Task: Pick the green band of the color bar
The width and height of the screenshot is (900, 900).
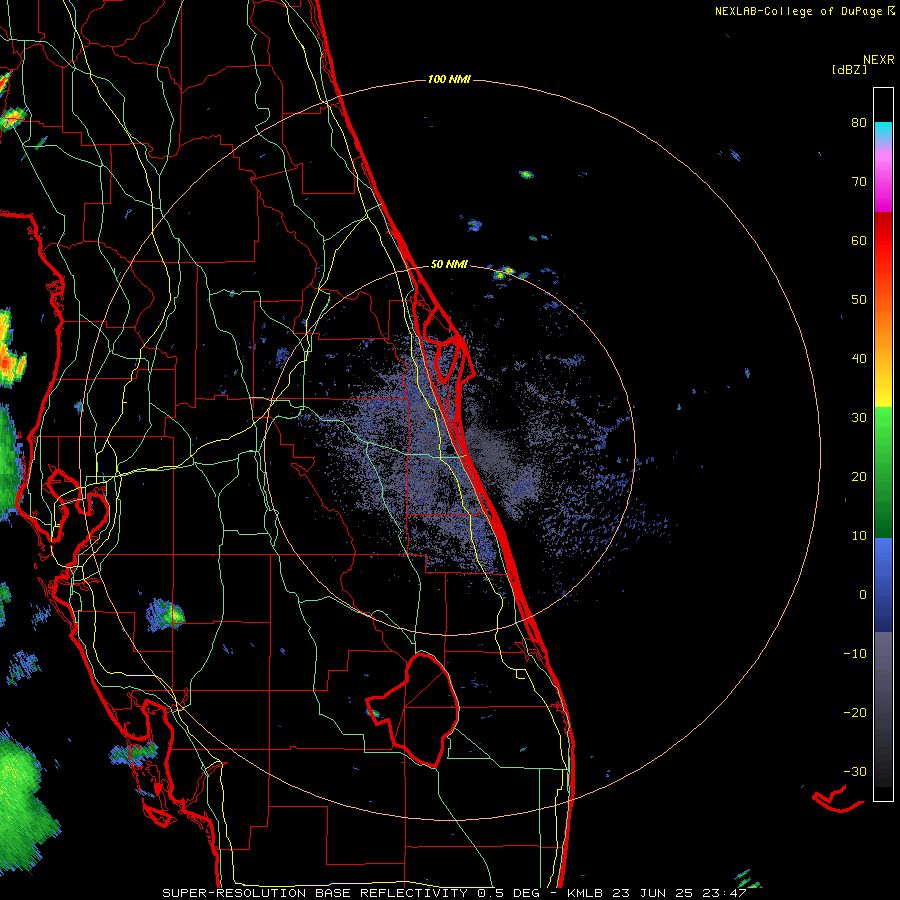Action: pos(883,472)
